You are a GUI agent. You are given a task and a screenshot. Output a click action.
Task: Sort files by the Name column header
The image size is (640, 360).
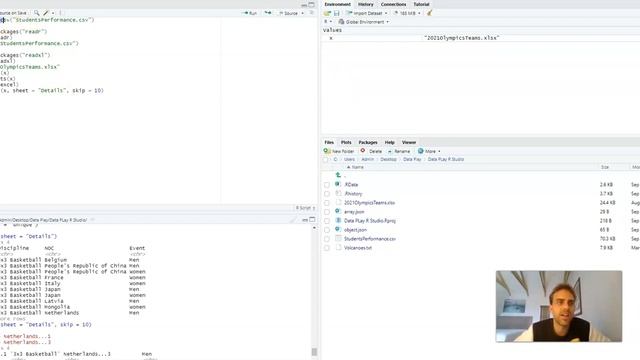click(x=355, y=167)
